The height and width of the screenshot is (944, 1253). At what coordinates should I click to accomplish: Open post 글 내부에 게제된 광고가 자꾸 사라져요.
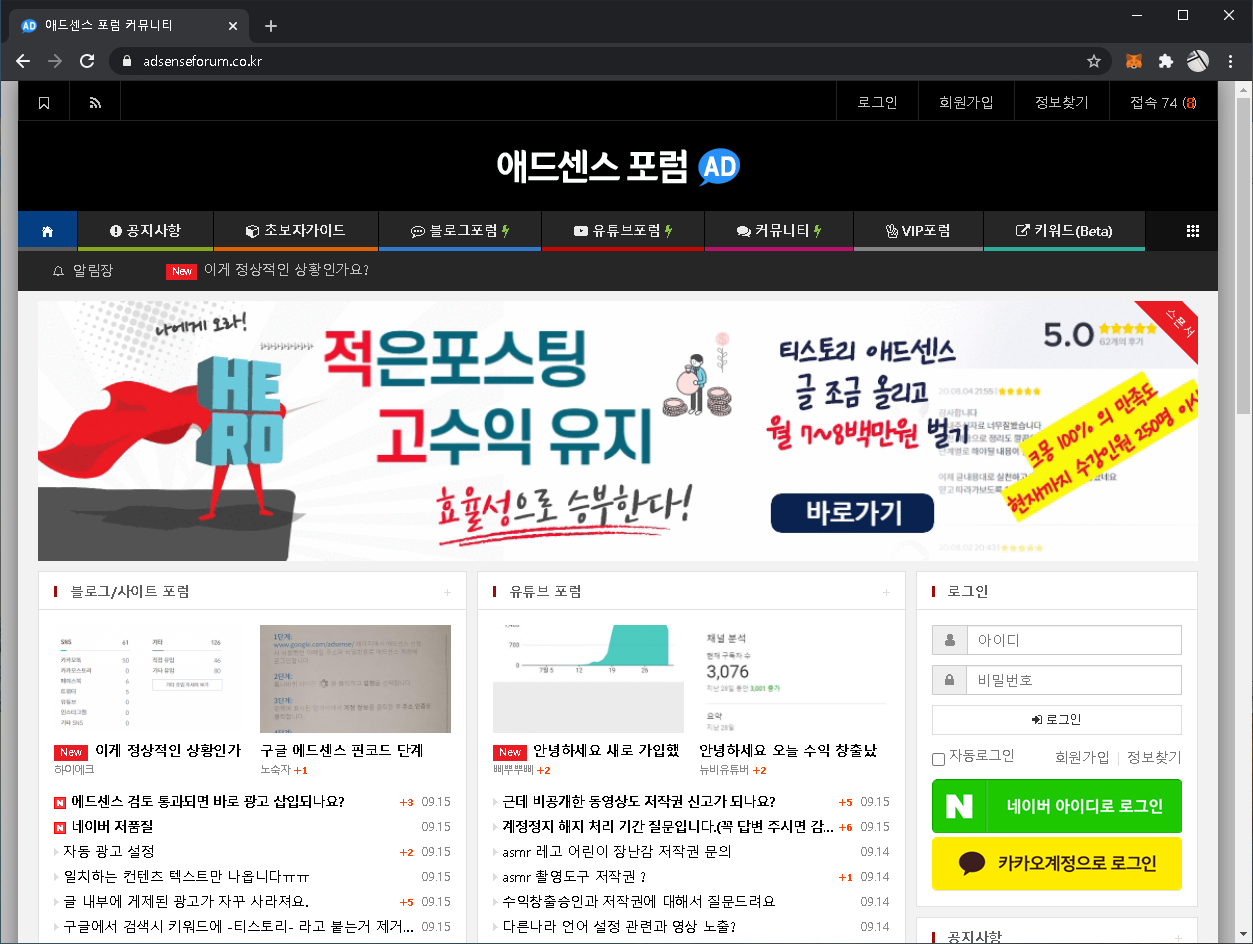pos(186,902)
